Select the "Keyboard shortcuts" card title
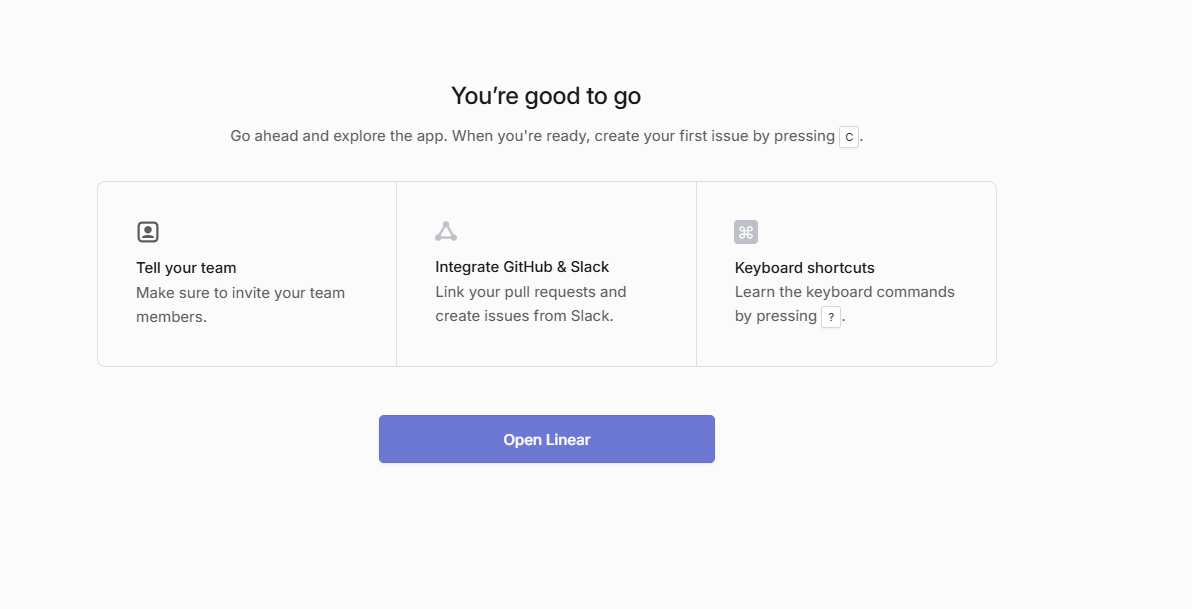The width and height of the screenshot is (1192, 609). [804, 268]
